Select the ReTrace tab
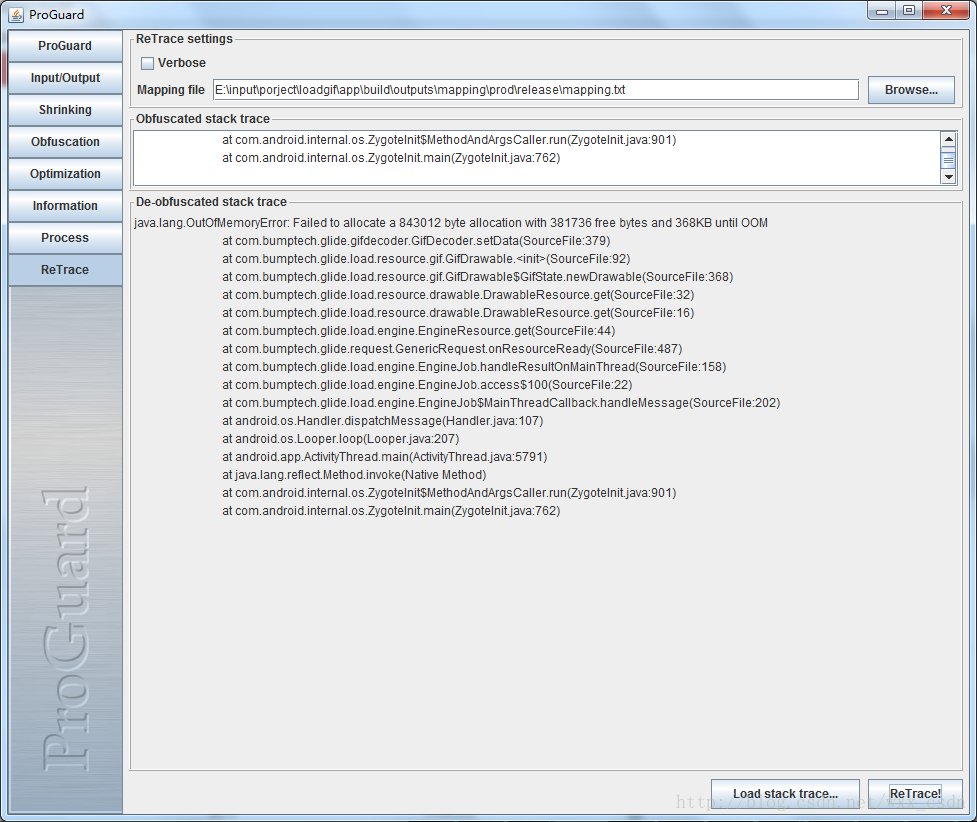 click(65, 270)
